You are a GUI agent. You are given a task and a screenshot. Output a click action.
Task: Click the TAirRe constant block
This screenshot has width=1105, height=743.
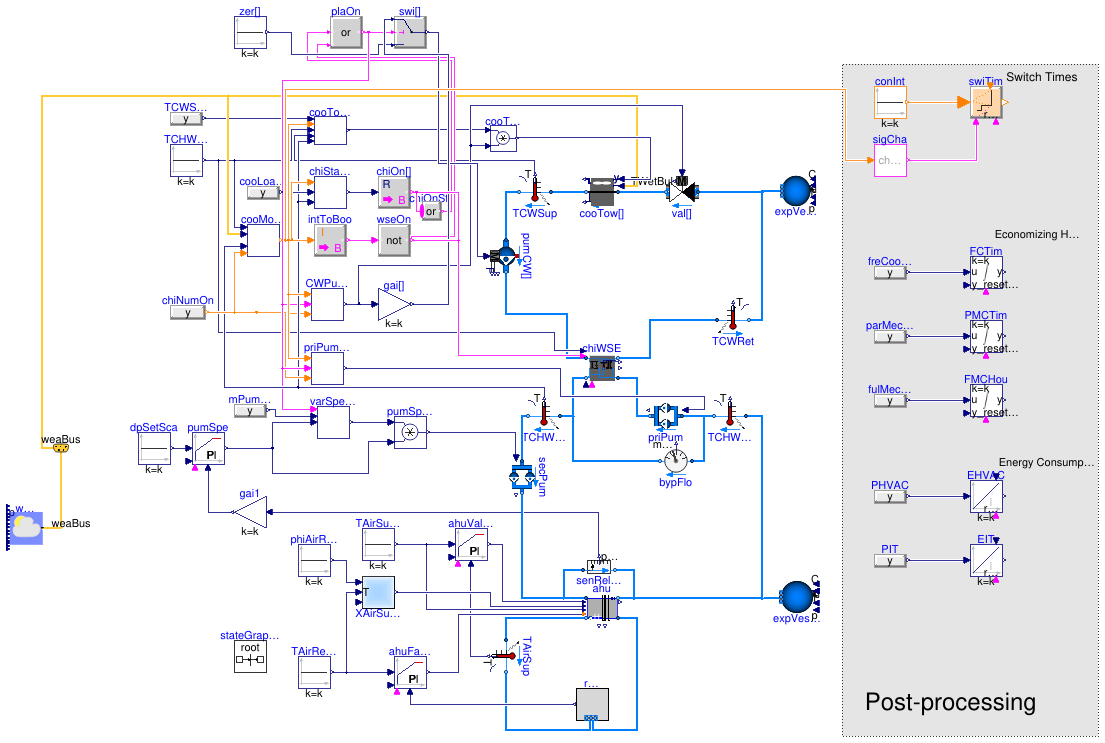tap(314, 673)
